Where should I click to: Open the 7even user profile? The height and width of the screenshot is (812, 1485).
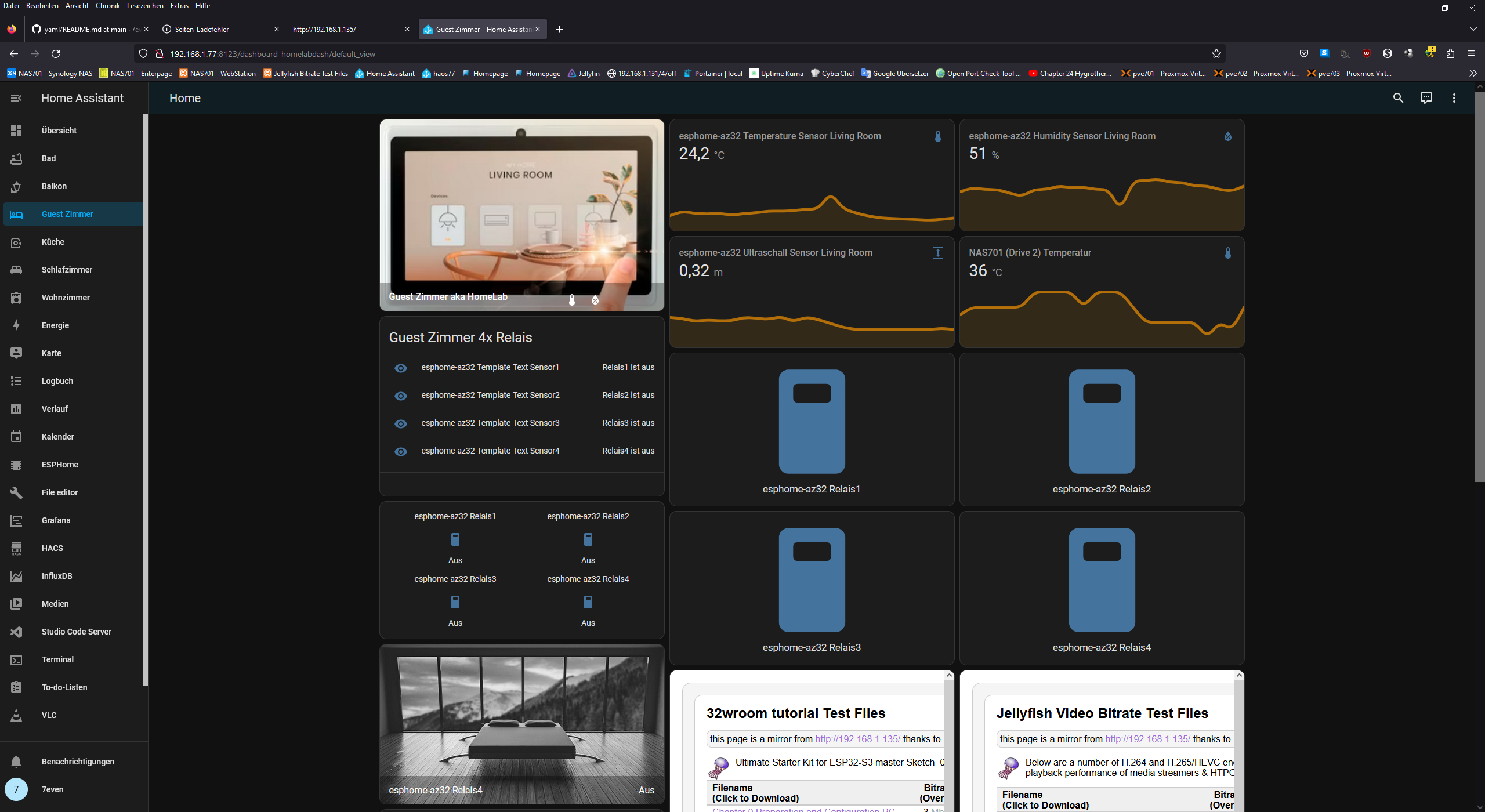52,789
